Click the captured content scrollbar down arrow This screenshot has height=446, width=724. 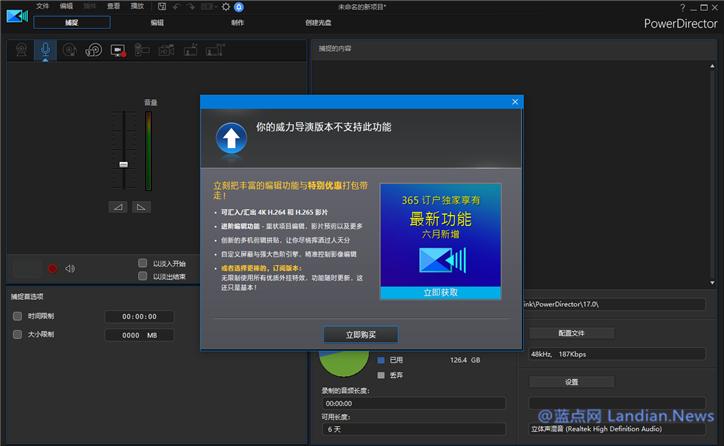712,283
